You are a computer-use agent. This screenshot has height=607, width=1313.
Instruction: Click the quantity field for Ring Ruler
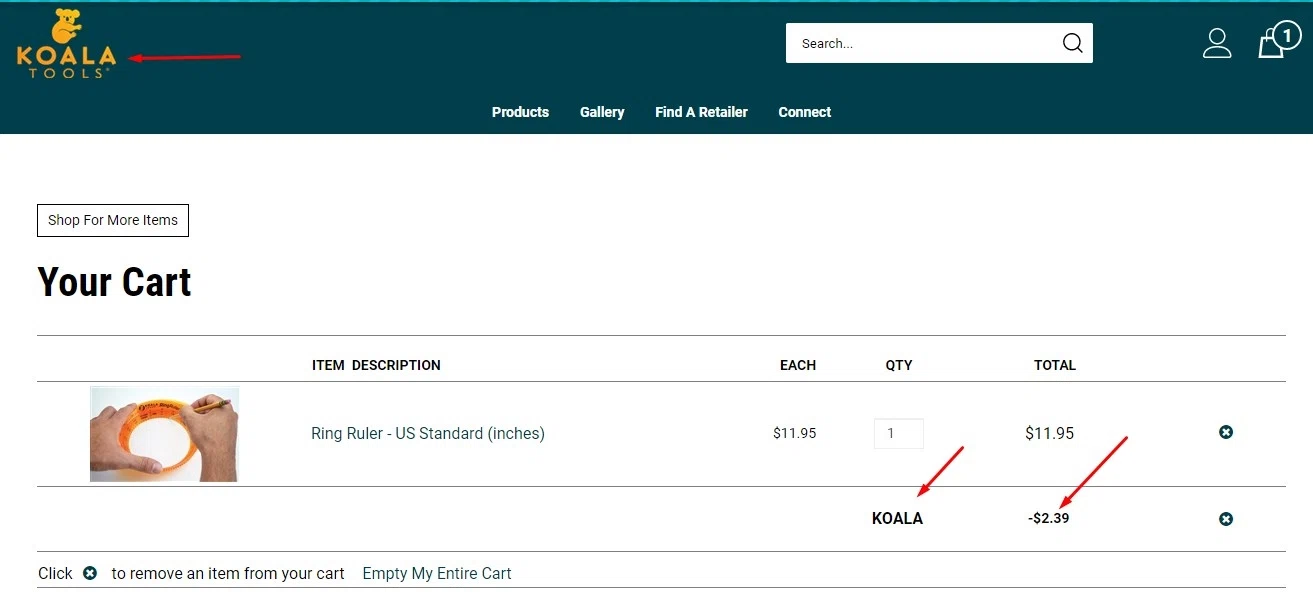point(899,434)
